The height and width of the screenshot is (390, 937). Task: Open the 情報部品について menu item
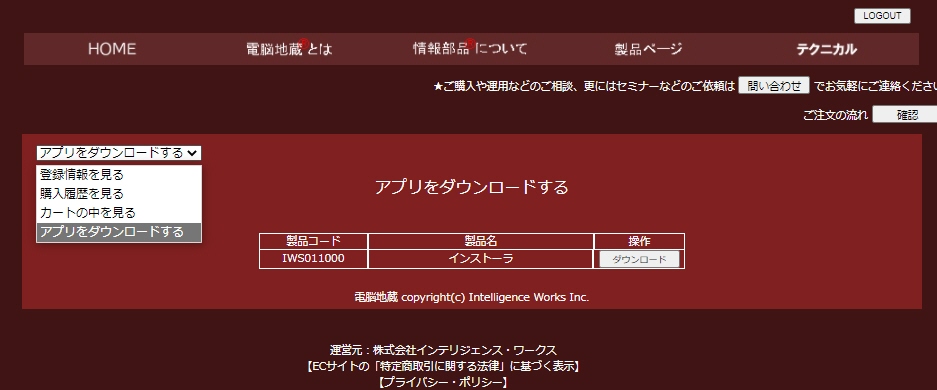click(470, 48)
